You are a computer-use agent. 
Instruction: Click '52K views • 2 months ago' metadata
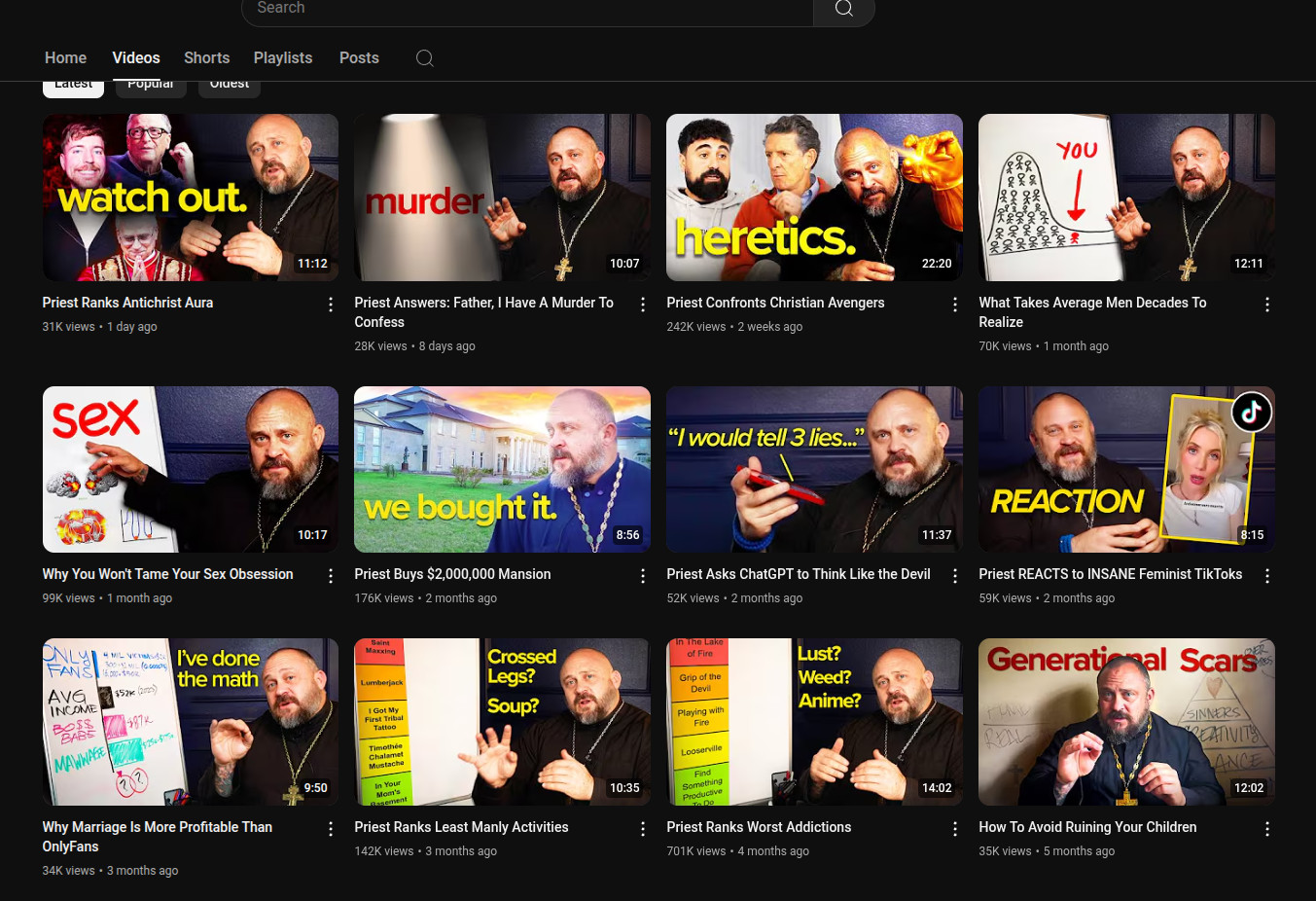pos(734,598)
